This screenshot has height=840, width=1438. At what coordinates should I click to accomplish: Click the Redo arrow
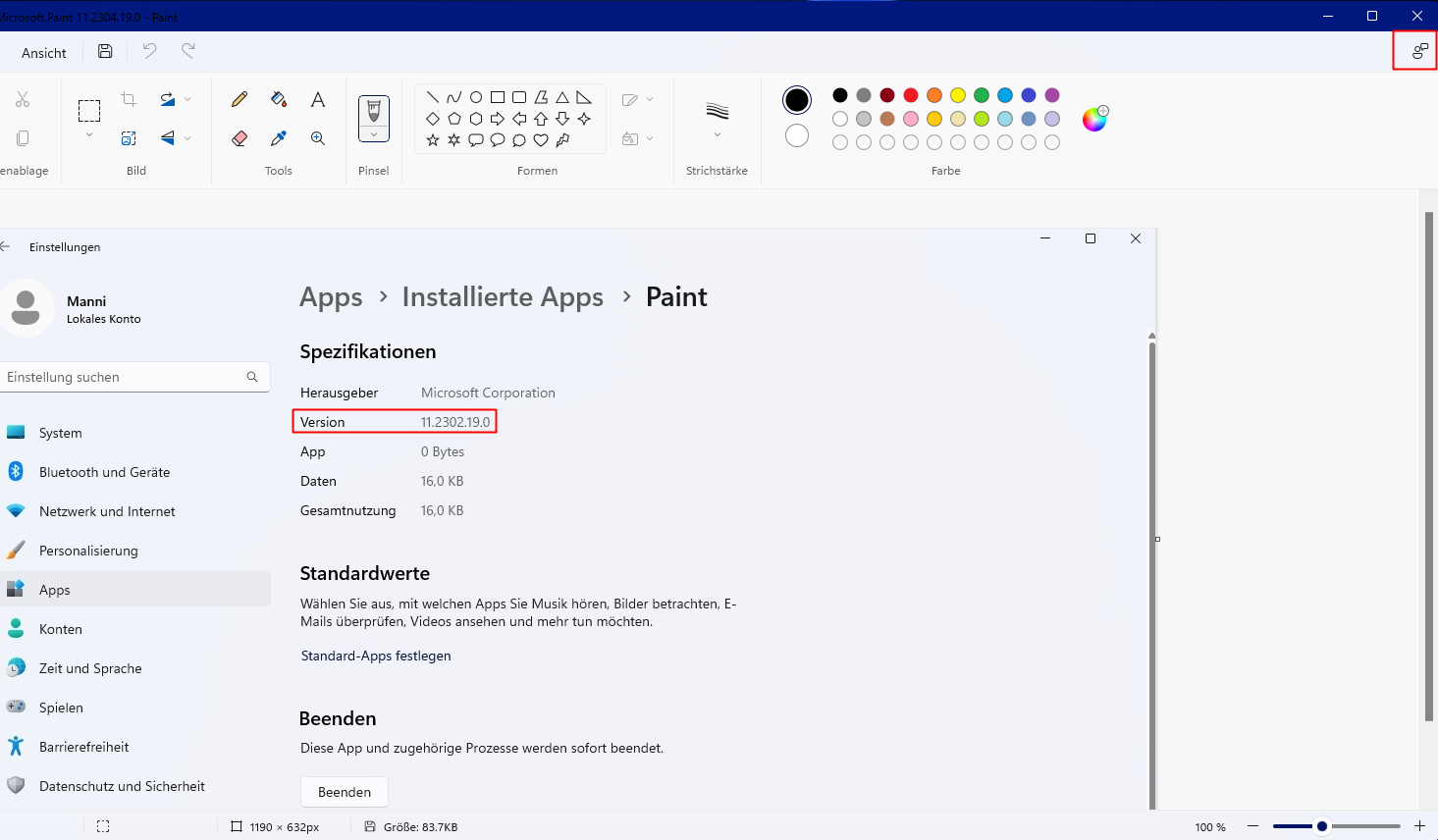(x=188, y=51)
